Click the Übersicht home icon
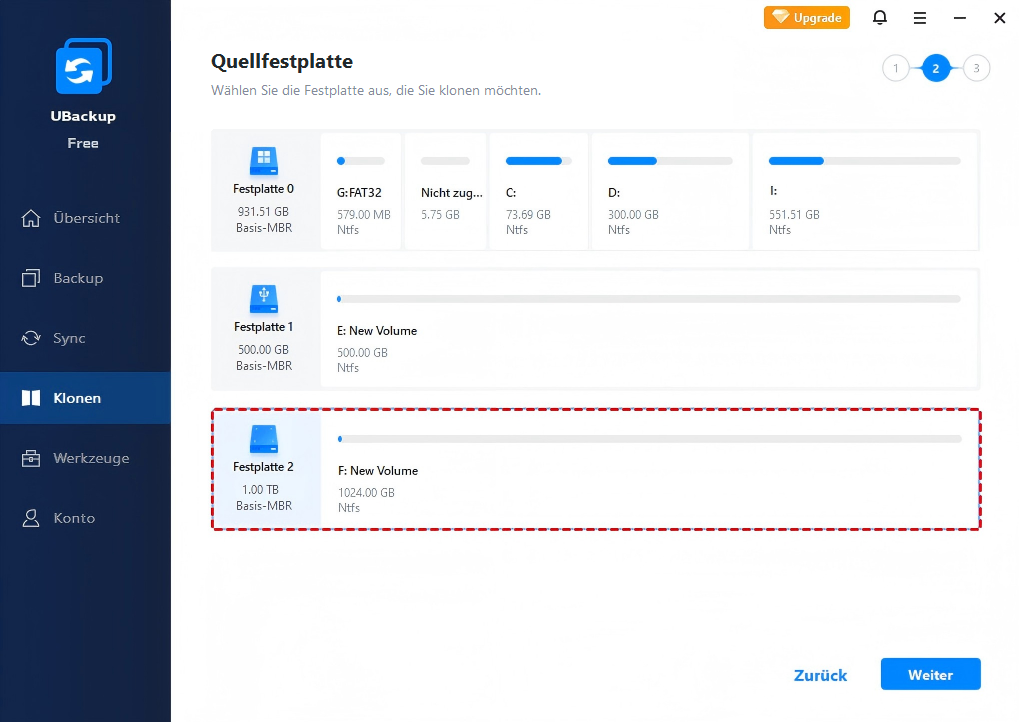The width and height of the screenshot is (1019, 722). [31, 218]
